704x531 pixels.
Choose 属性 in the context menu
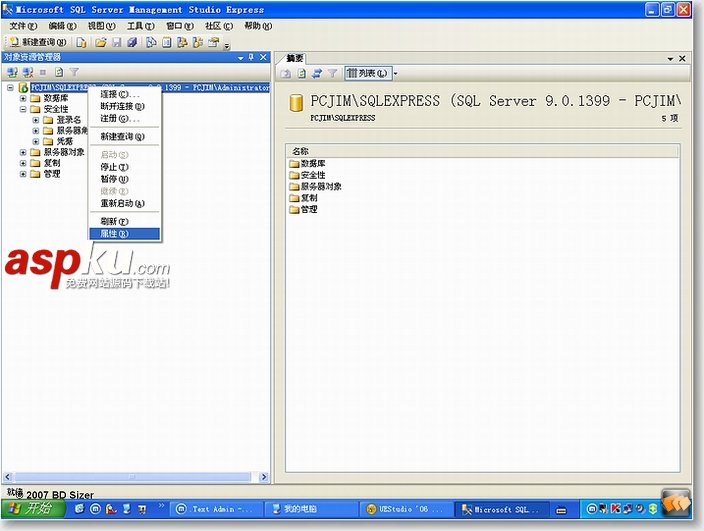coord(124,234)
